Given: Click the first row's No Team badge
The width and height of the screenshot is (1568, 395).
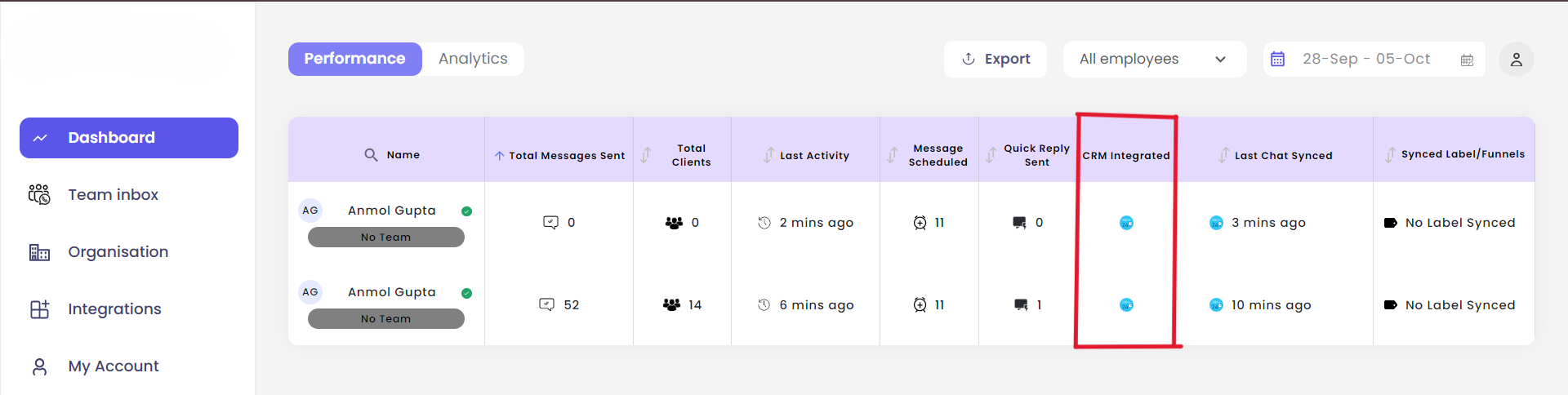Looking at the screenshot, I should pos(386,237).
